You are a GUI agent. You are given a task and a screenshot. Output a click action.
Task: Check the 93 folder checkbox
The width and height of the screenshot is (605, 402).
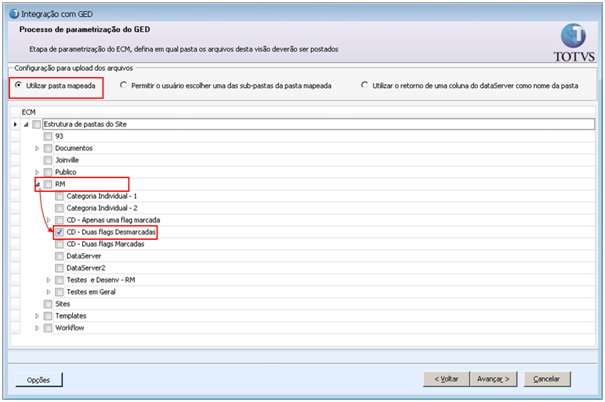point(48,136)
